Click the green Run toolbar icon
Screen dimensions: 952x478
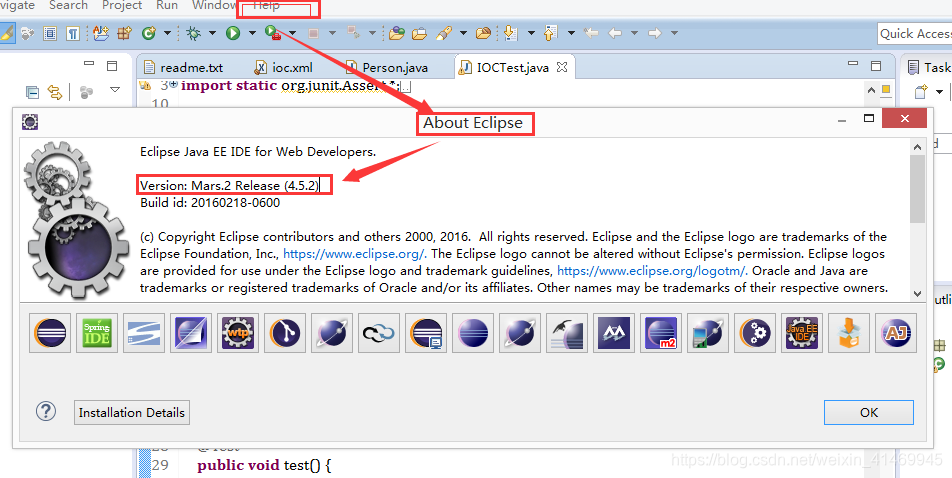[233, 33]
